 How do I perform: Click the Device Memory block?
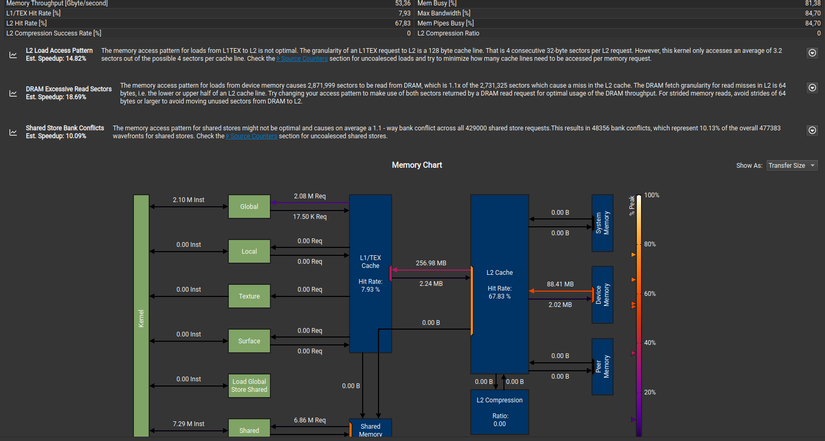point(602,295)
